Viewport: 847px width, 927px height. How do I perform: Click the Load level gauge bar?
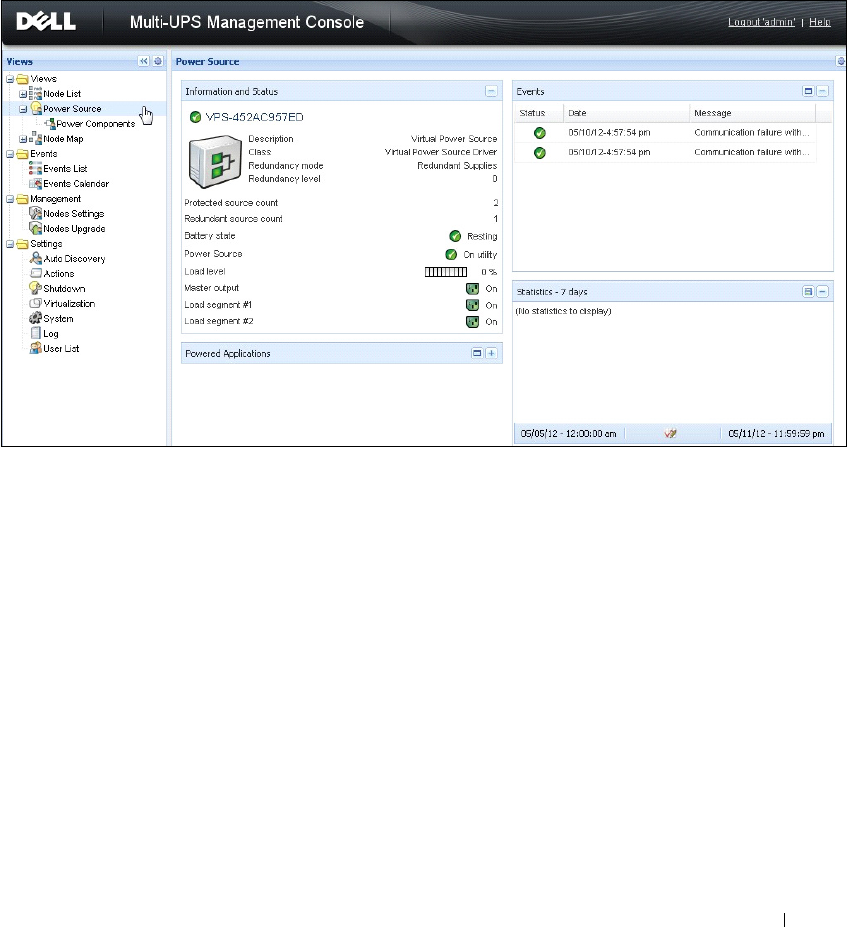446,272
